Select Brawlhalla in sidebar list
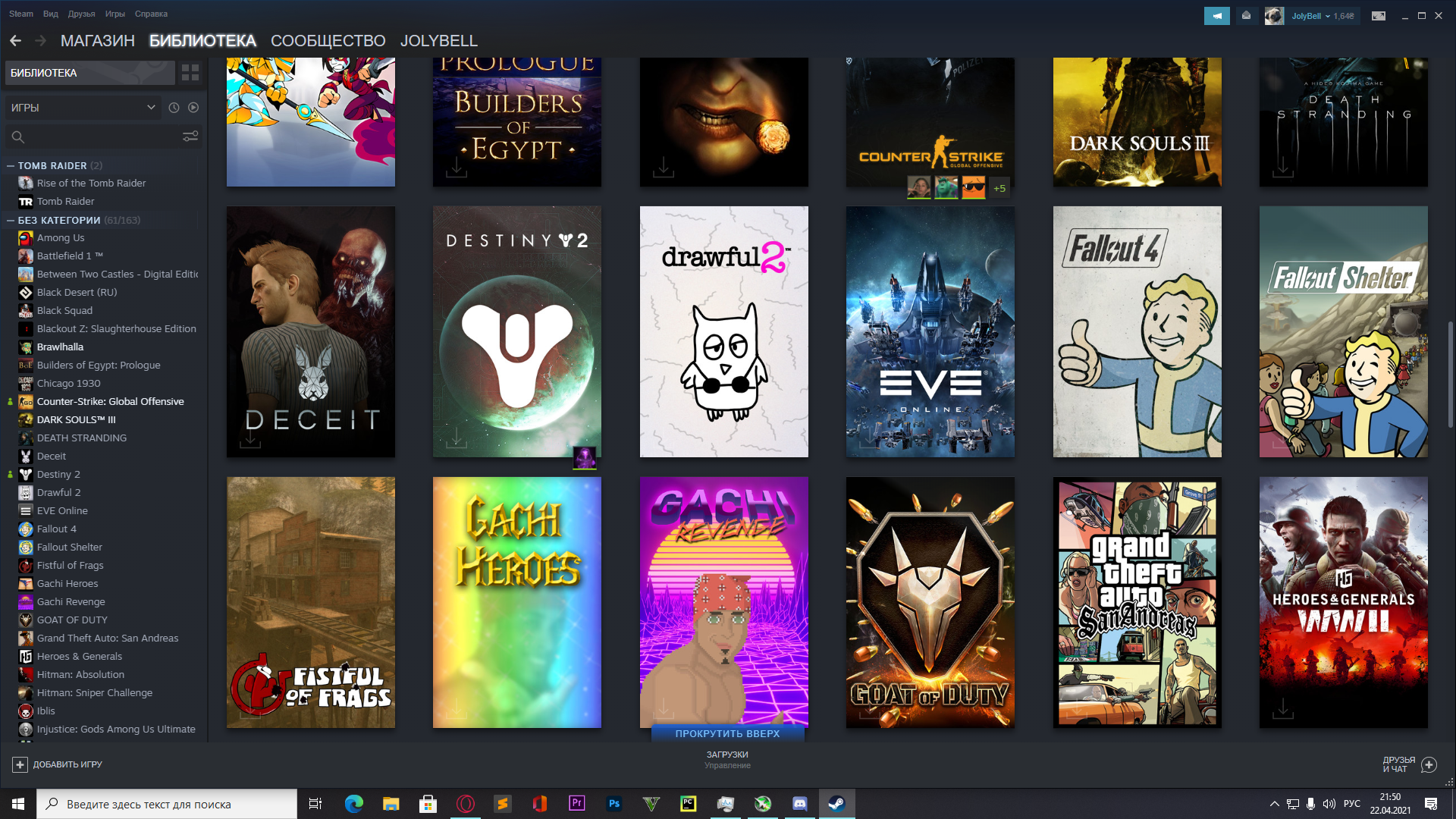This screenshot has height=819, width=1456. tap(60, 347)
